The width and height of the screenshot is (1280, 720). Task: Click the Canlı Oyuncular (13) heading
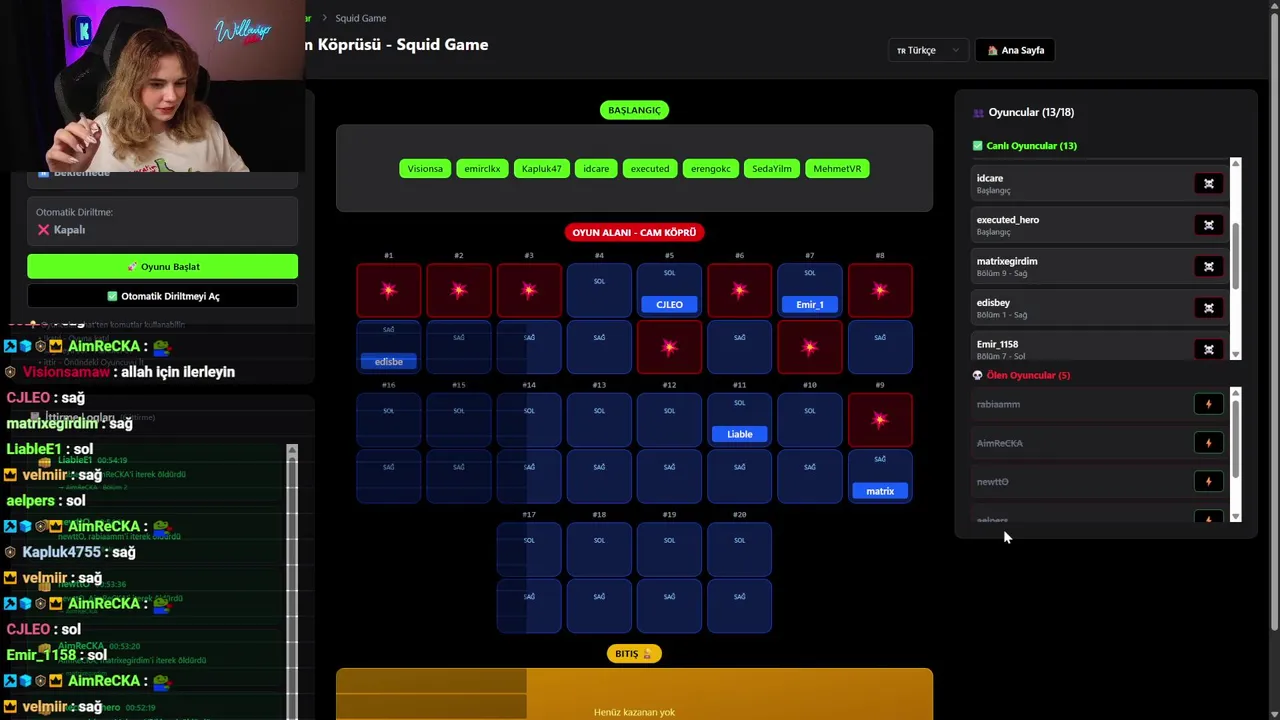click(x=1025, y=146)
